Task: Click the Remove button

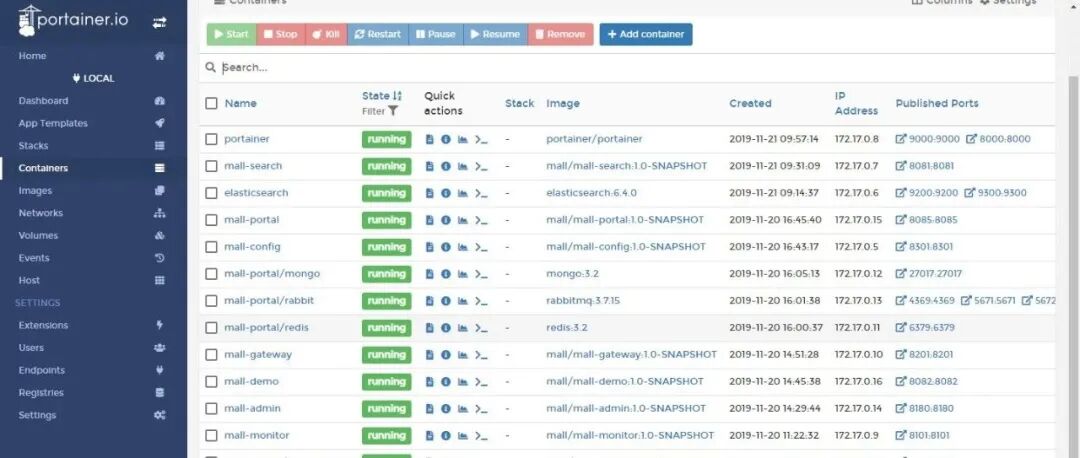Action: (561, 34)
